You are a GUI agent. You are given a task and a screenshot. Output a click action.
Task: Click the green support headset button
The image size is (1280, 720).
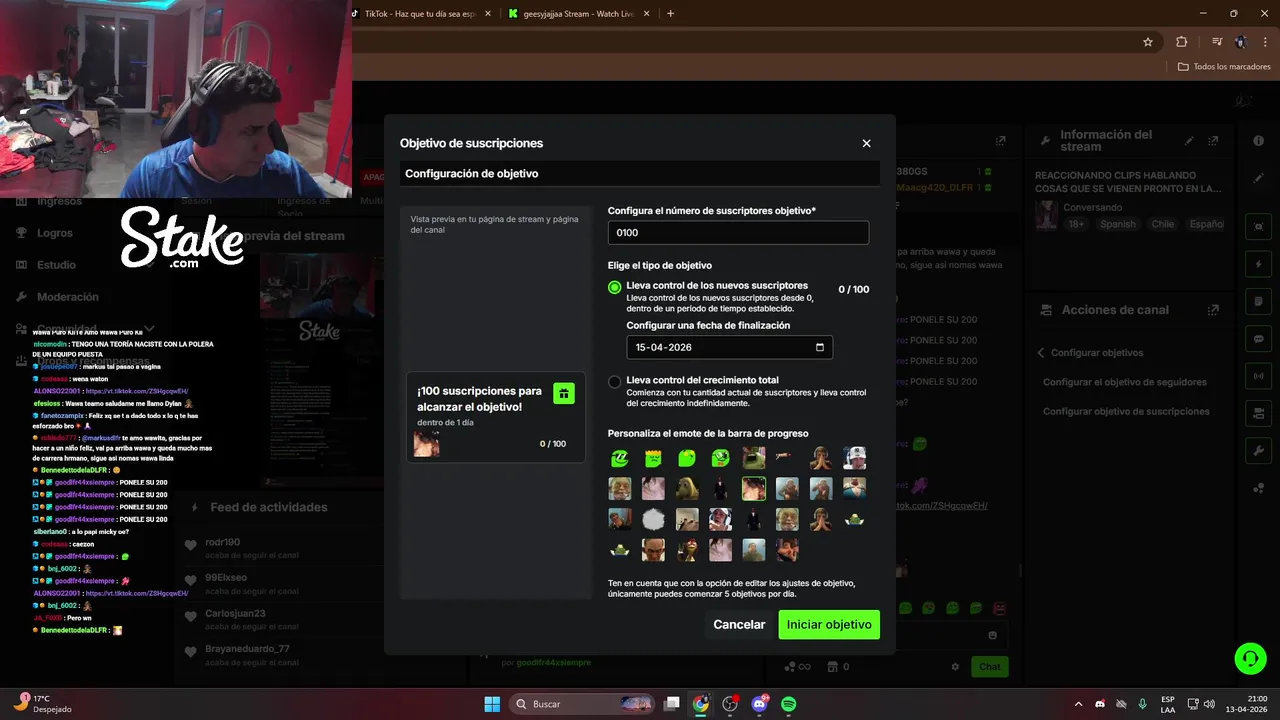tap(1250, 658)
